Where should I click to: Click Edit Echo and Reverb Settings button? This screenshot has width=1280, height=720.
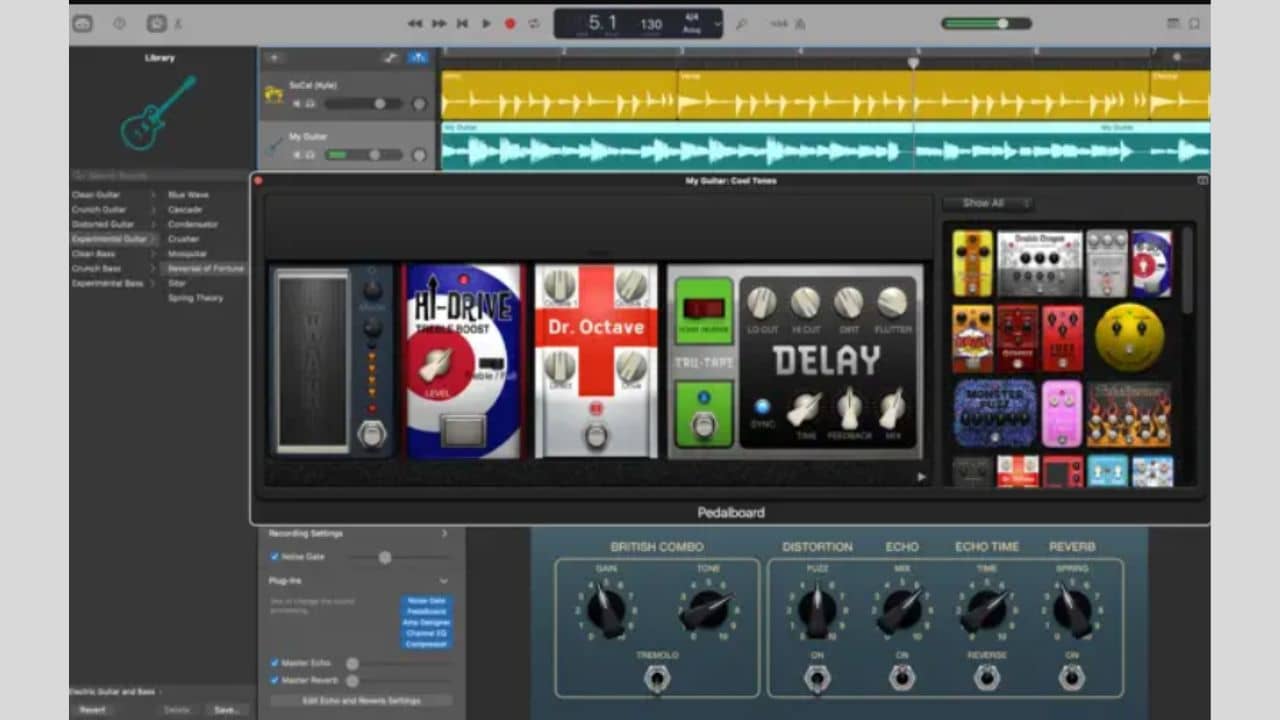(x=361, y=701)
